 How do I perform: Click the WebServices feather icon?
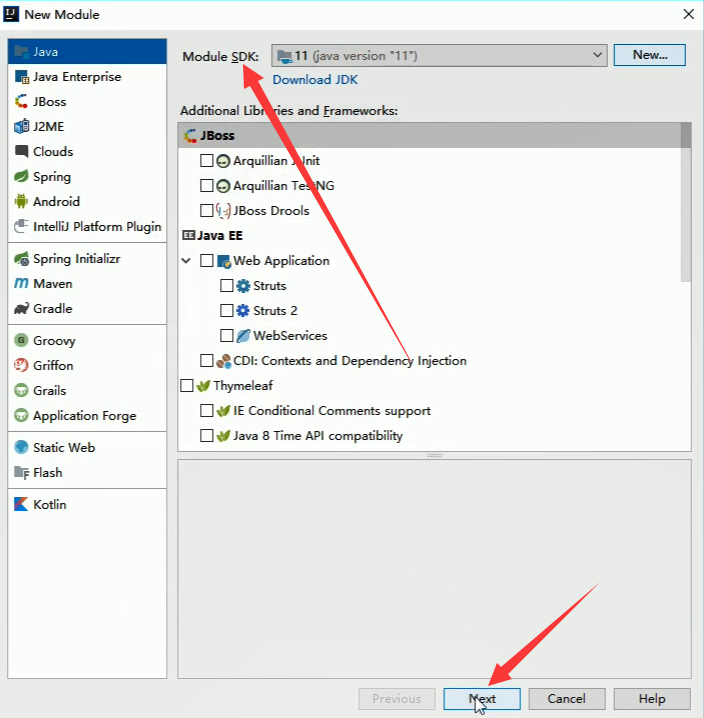coord(243,336)
